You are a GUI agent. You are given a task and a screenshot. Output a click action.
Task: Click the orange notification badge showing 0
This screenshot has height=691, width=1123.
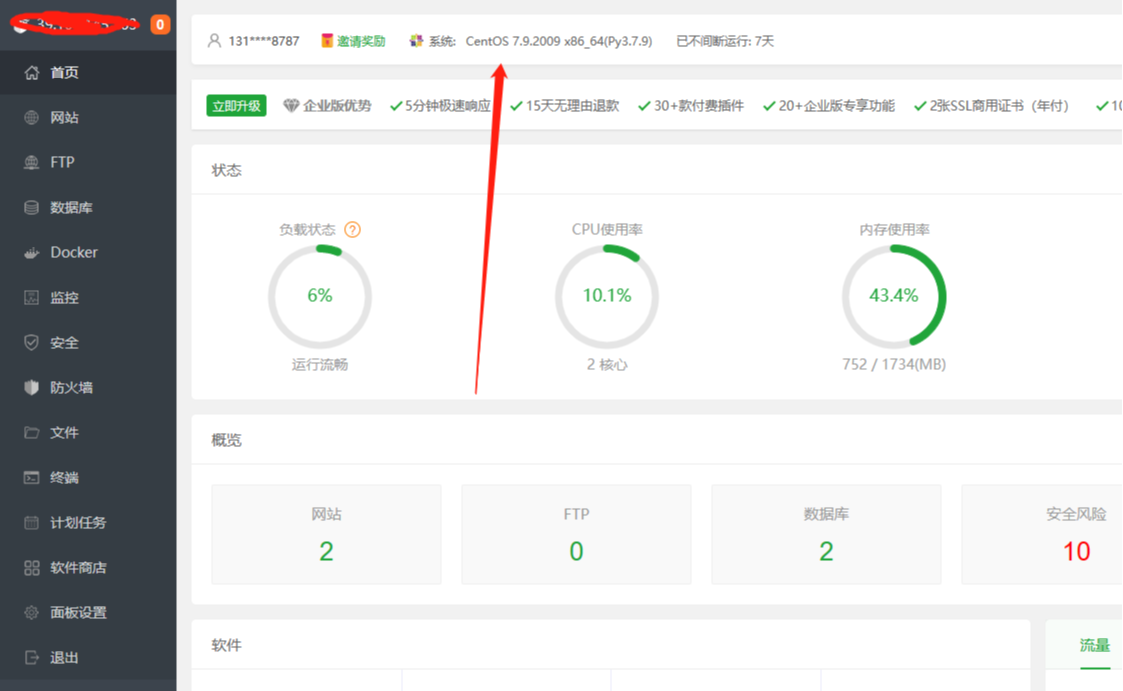[160, 24]
